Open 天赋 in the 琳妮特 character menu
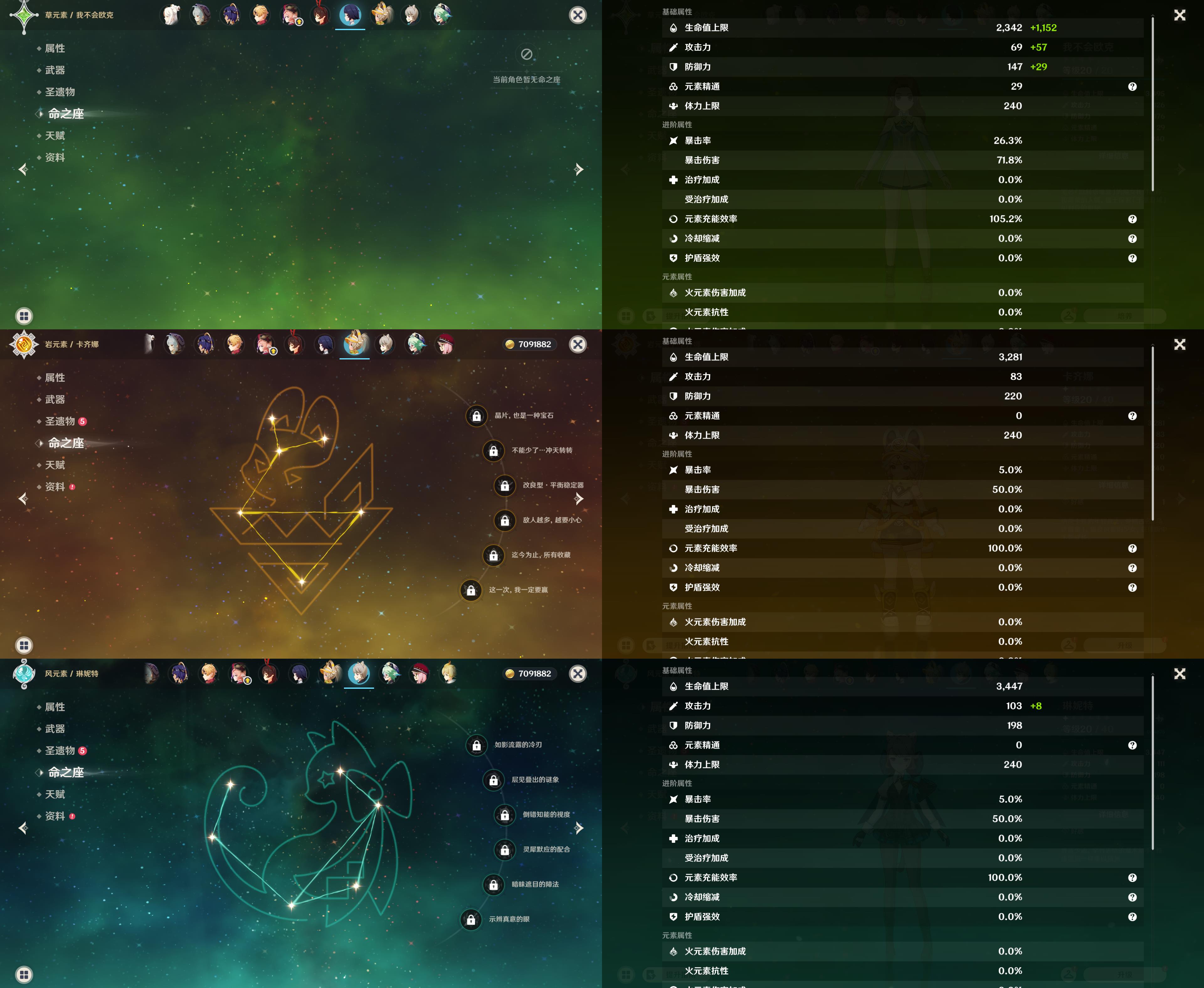Screen dimensions: 1204x988 (x=55, y=794)
